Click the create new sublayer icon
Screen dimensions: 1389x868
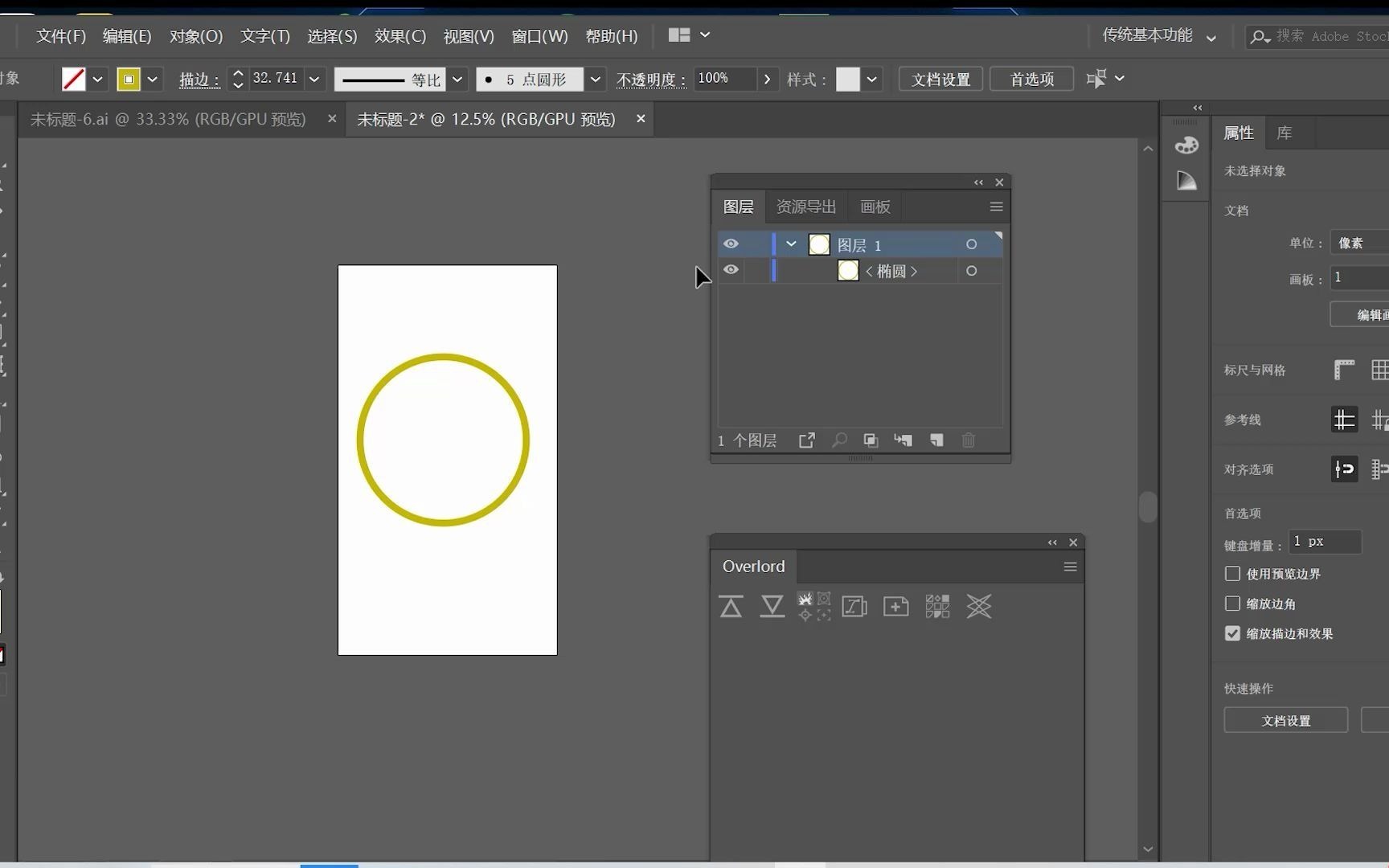point(903,440)
